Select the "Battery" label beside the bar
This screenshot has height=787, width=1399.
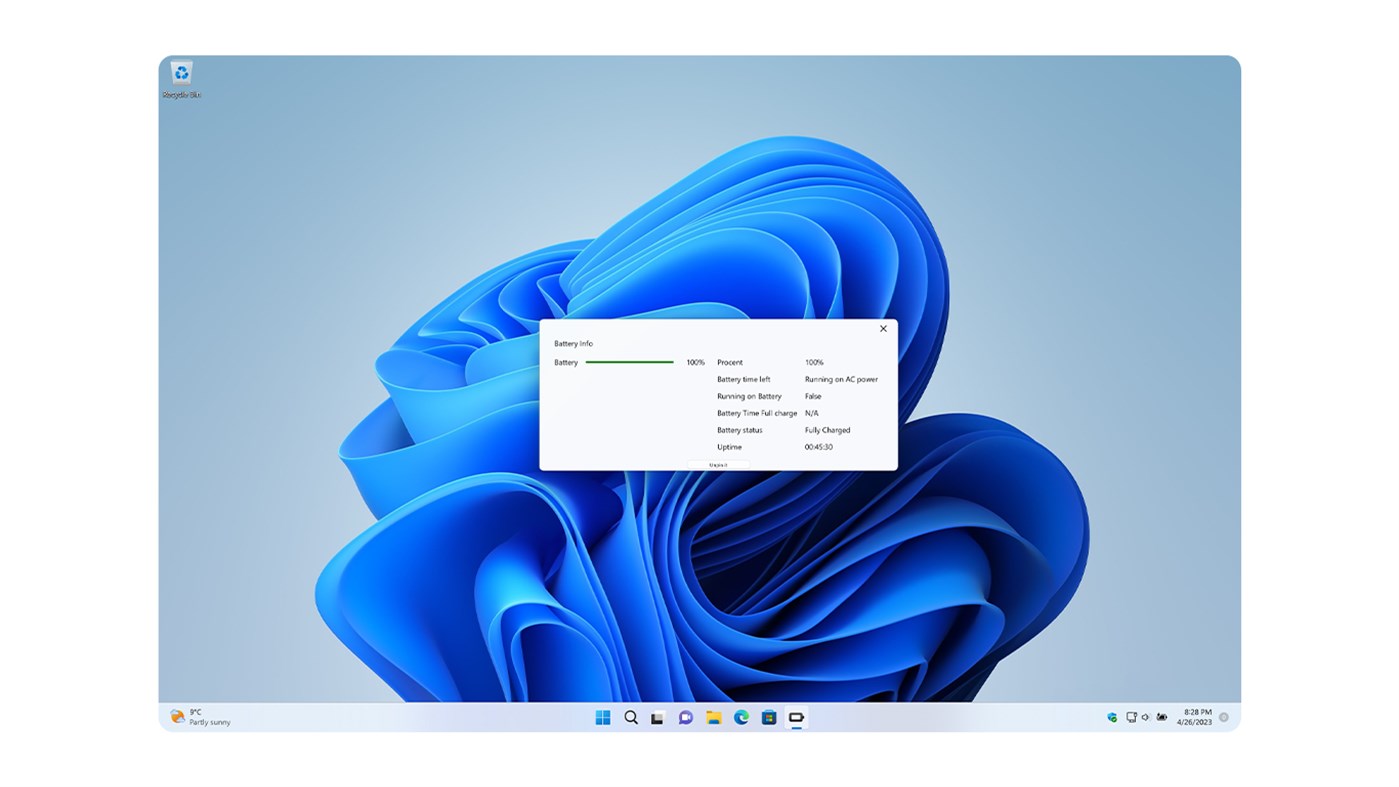566,362
